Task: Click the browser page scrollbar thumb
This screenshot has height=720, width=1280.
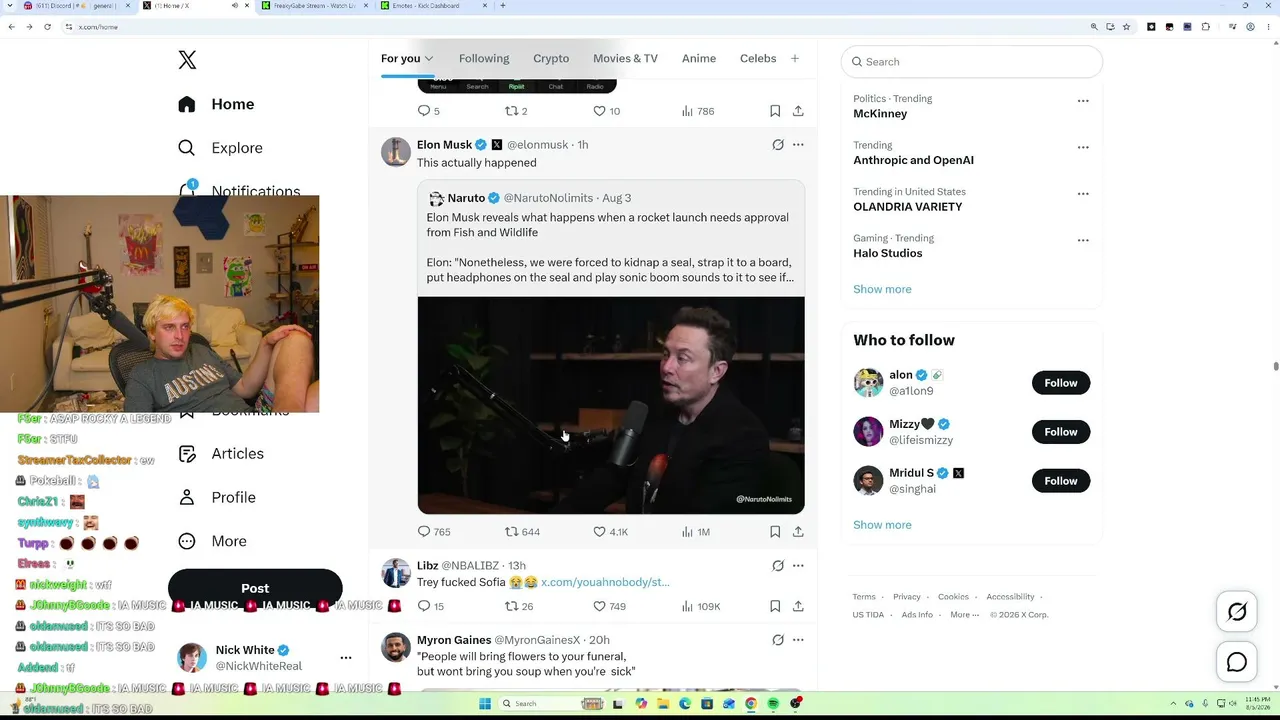Action: (x=1276, y=366)
